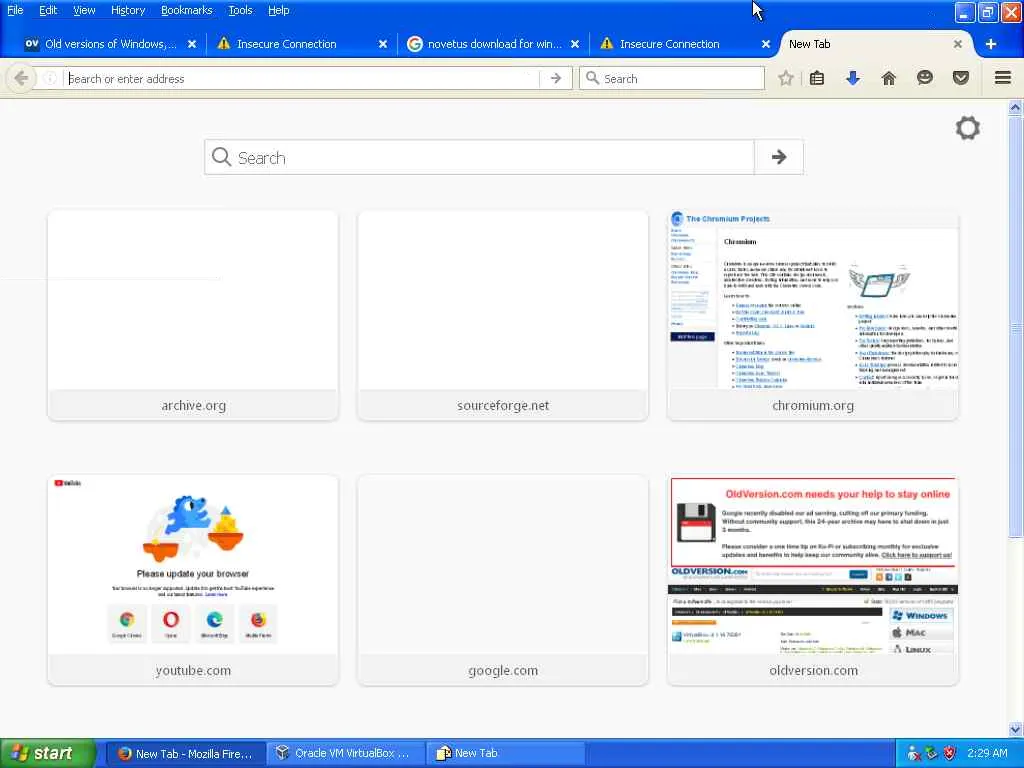Close the New Tab tab

[x=957, y=44]
